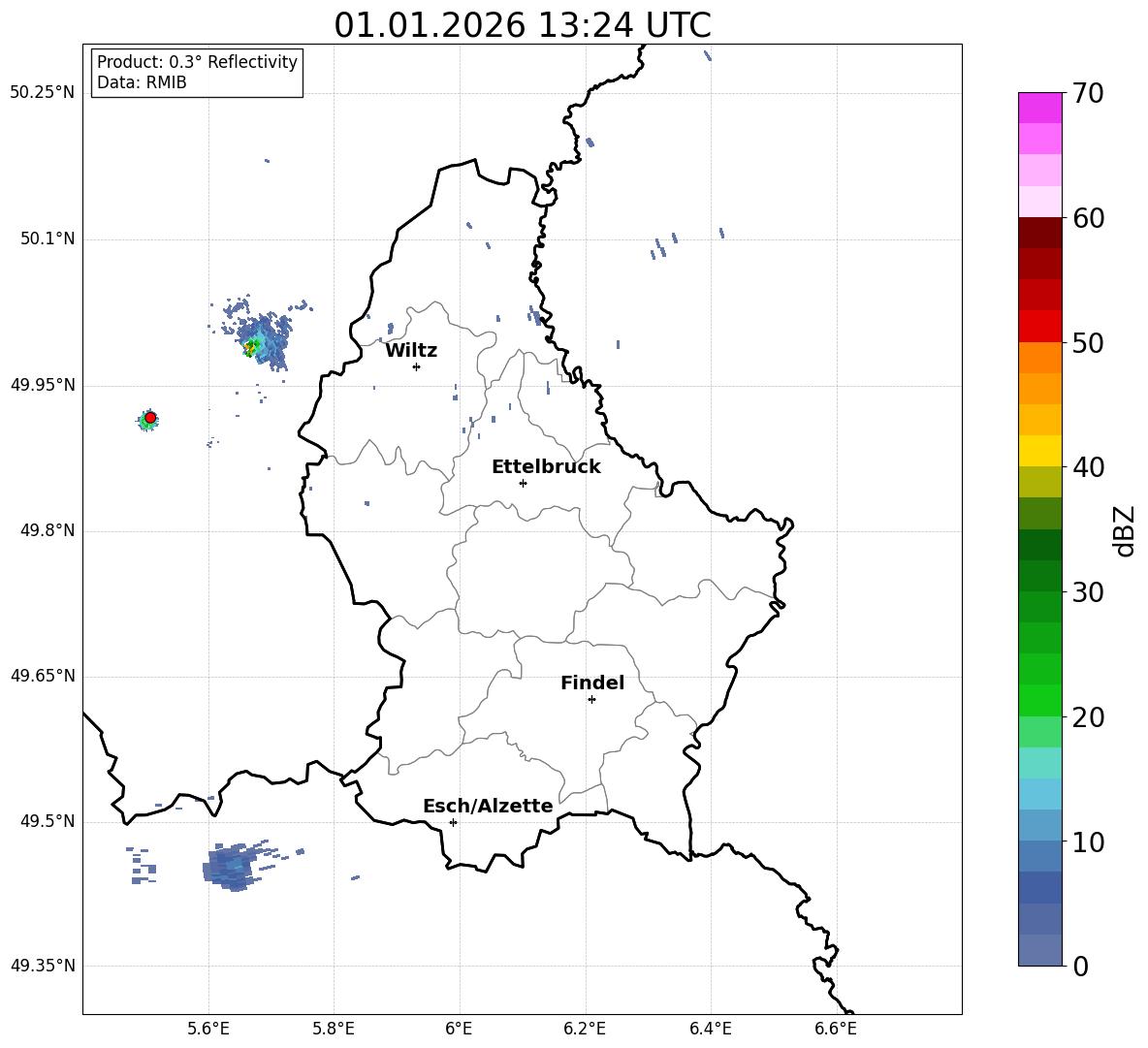Click the 50.25°N latitude label
The height and width of the screenshot is (1048, 1148).
click(43, 93)
